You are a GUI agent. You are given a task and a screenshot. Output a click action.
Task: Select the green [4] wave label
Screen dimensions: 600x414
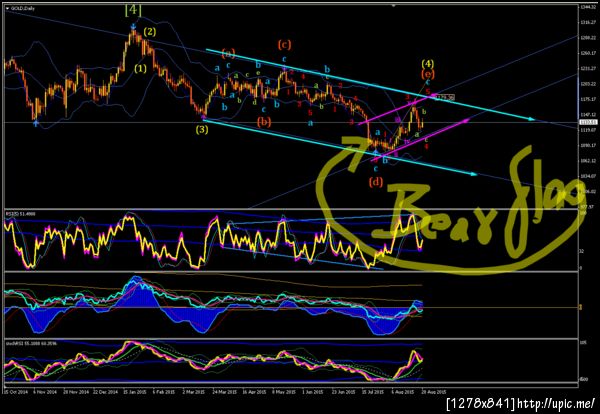(133, 10)
